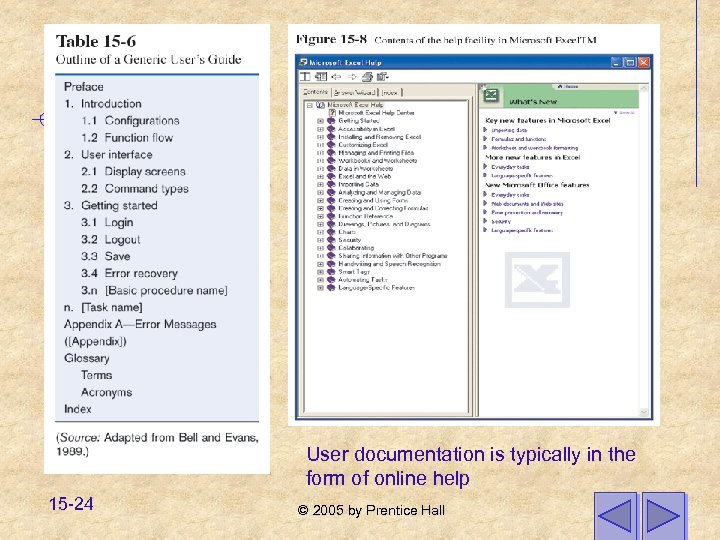Select the Charts tree label

click(347, 232)
